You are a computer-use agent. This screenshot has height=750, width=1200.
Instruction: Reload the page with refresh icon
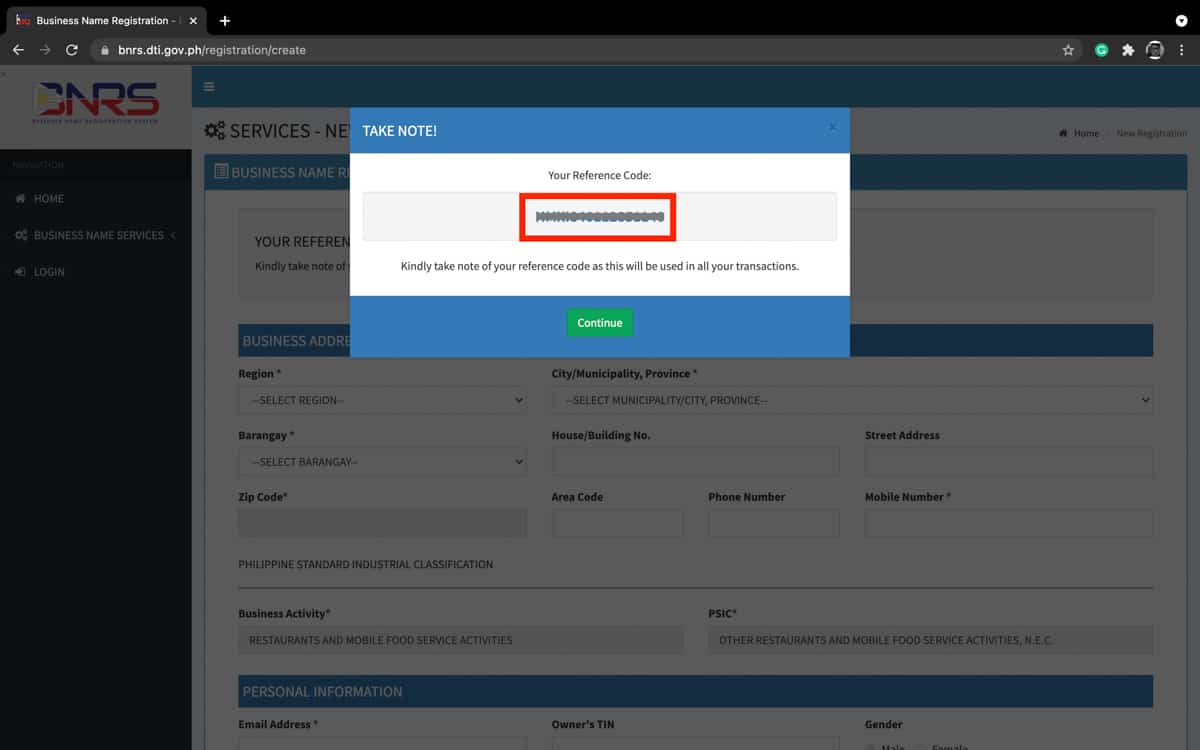click(x=72, y=50)
